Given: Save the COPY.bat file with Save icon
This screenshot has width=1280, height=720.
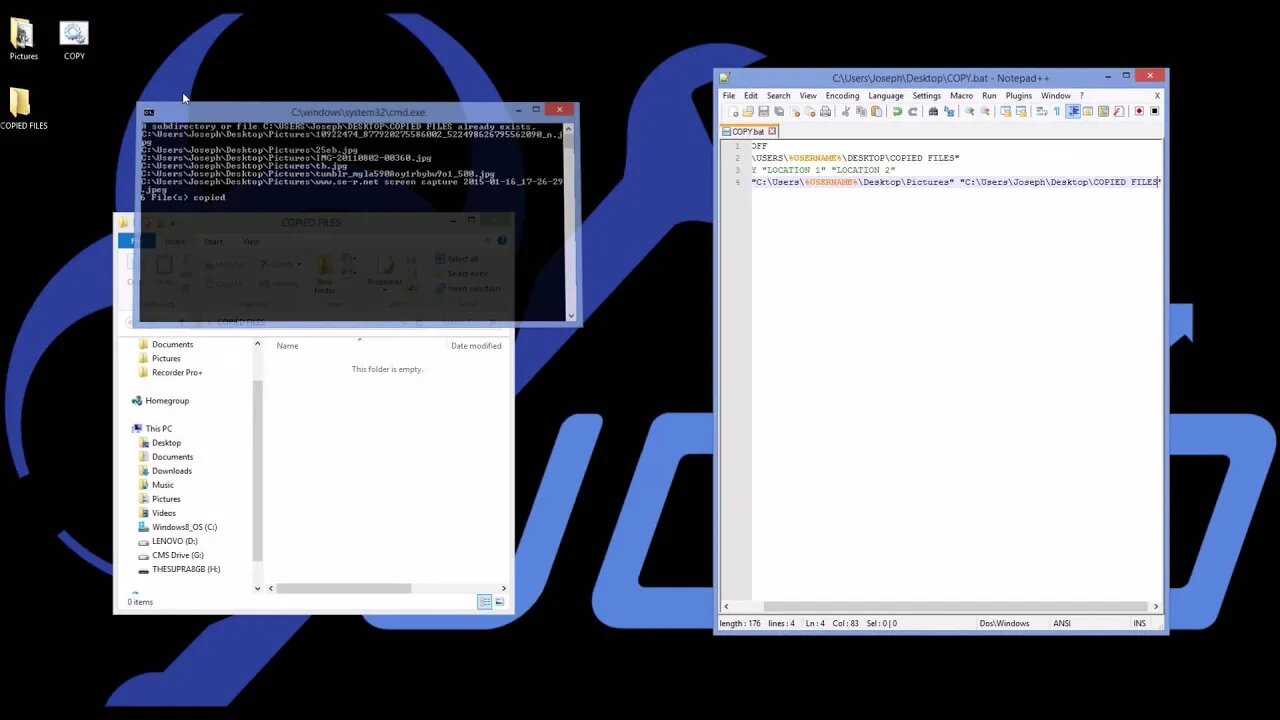Looking at the screenshot, I should pos(763,111).
